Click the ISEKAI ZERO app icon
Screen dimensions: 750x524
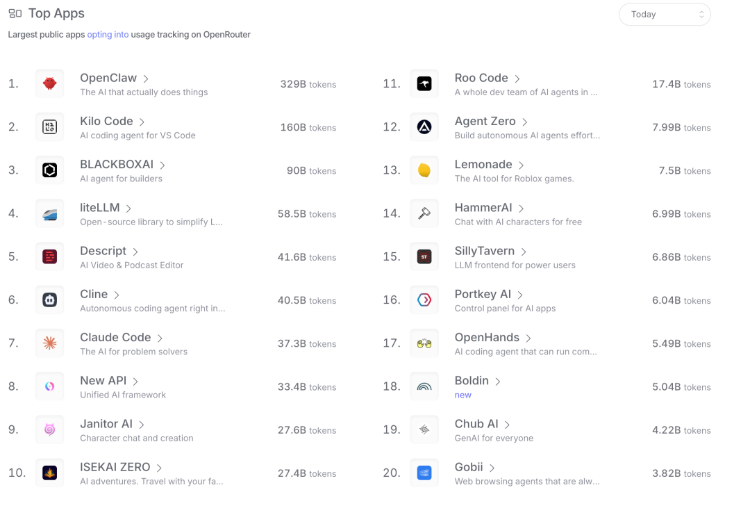[50, 473]
